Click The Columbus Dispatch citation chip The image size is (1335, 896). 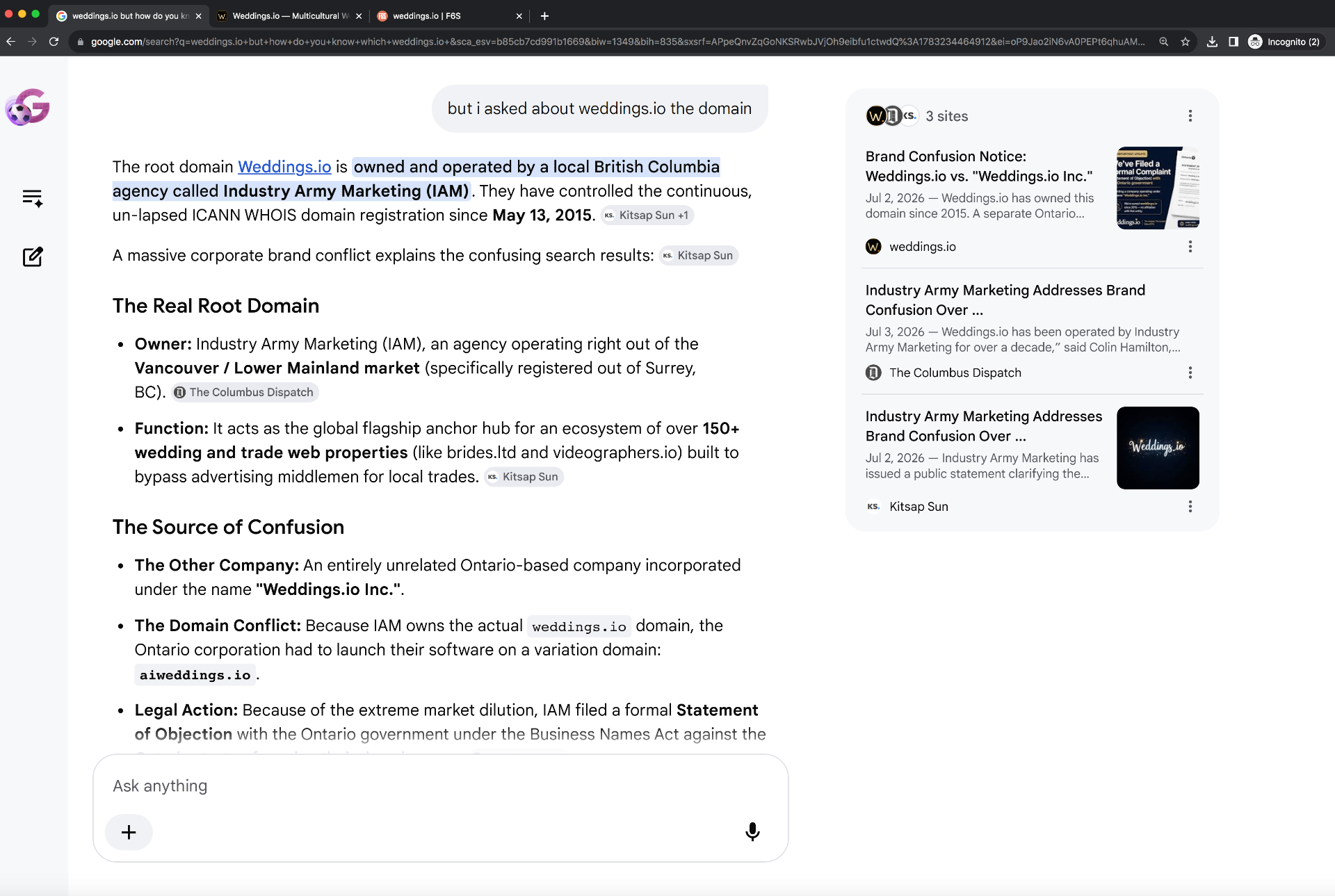pyautogui.click(x=245, y=393)
